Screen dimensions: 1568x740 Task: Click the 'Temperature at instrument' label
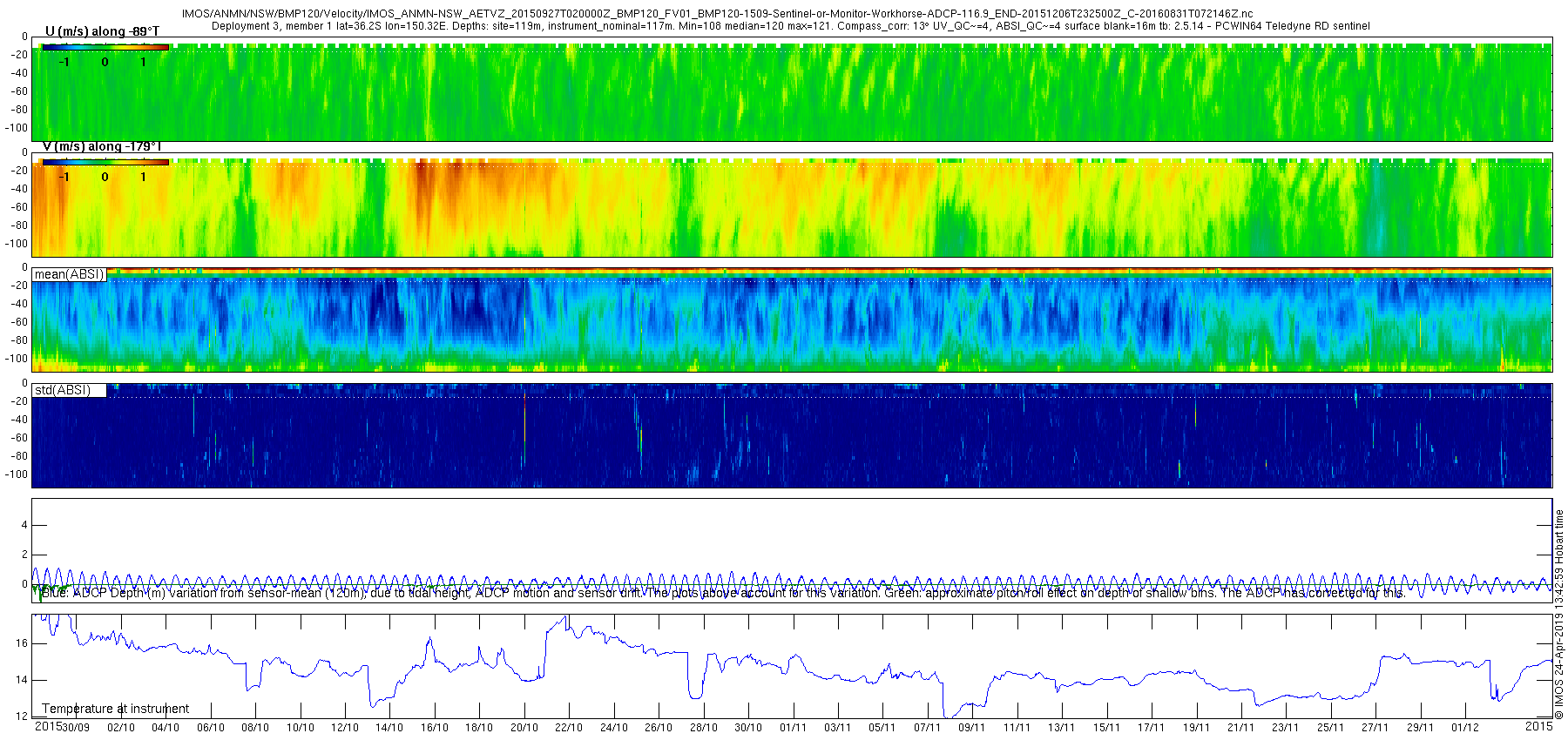click(x=116, y=709)
